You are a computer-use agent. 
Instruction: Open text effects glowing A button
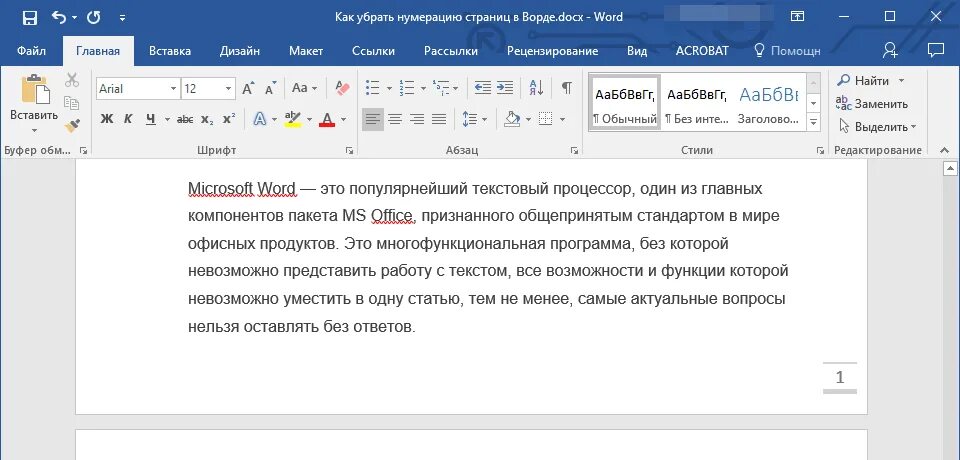click(x=260, y=119)
